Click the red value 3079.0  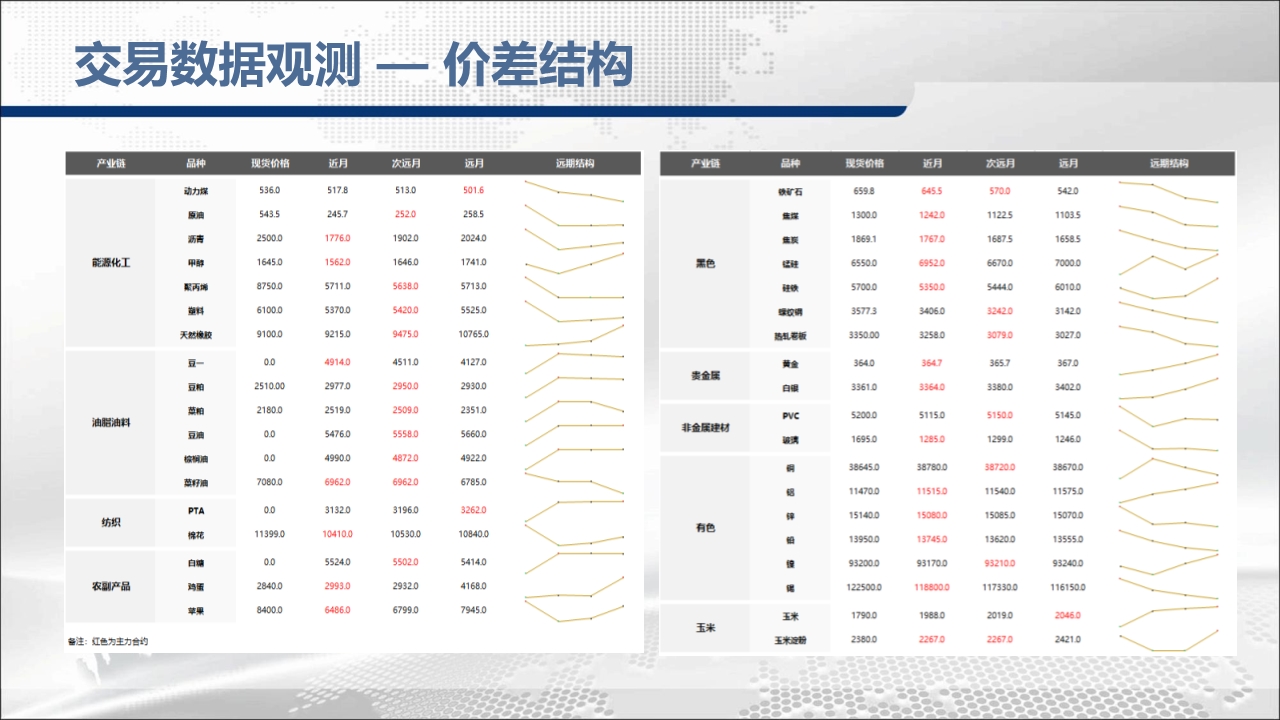pos(999,335)
